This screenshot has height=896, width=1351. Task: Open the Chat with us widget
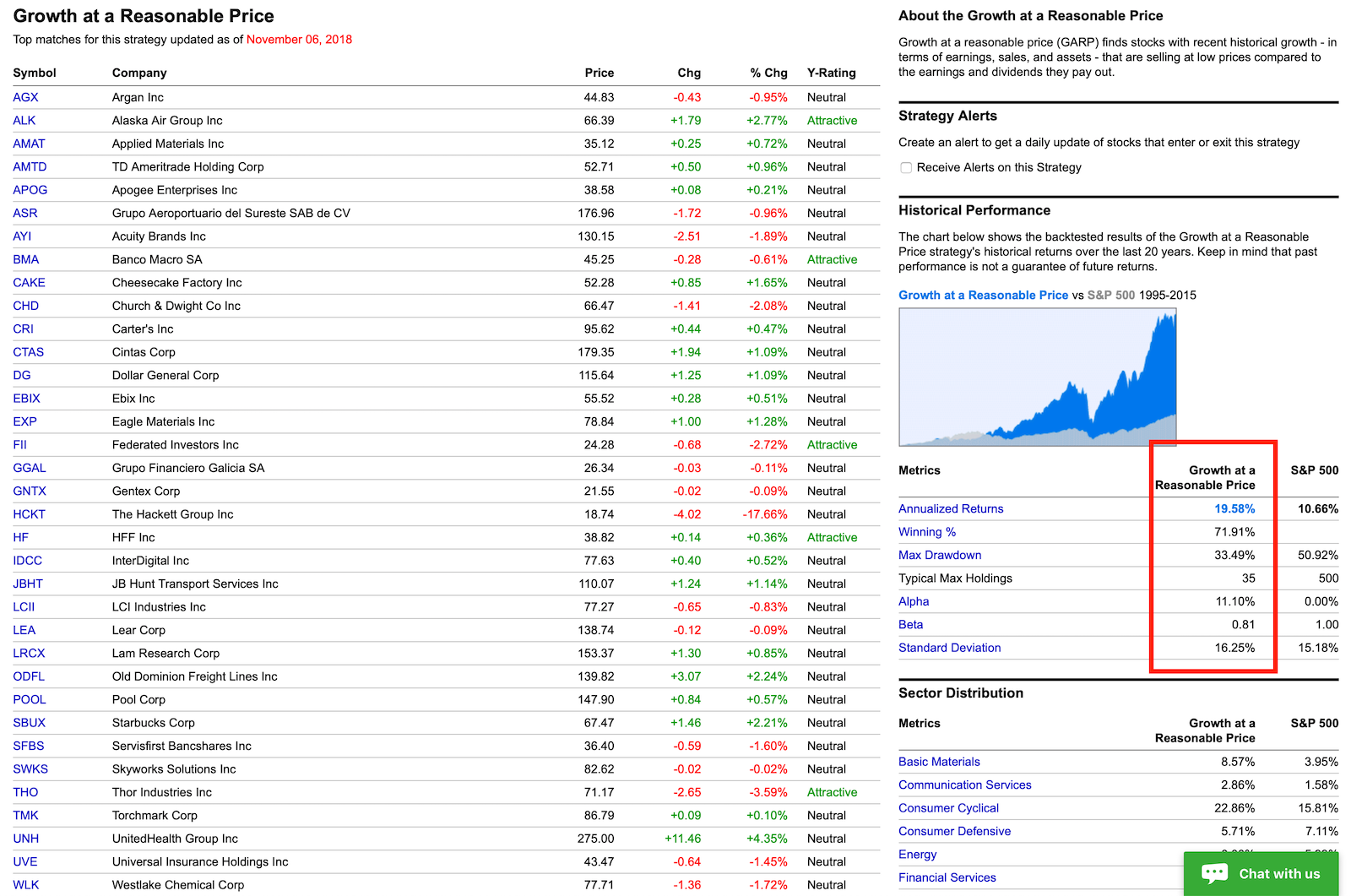click(1261, 873)
